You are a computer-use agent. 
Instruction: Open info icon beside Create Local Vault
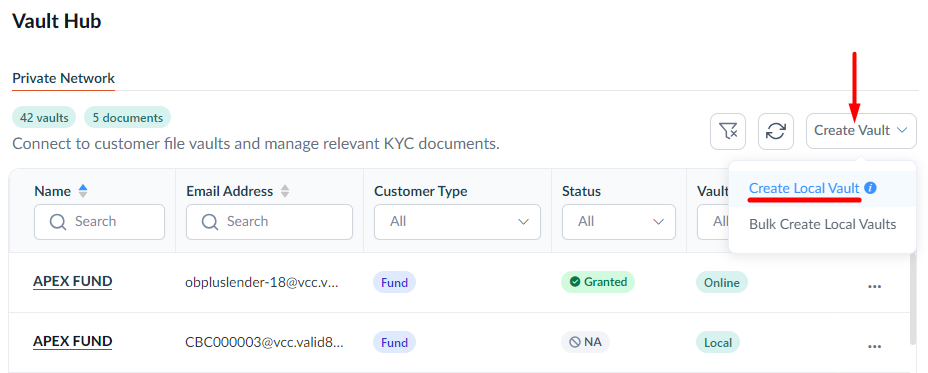tap(870, 188)
